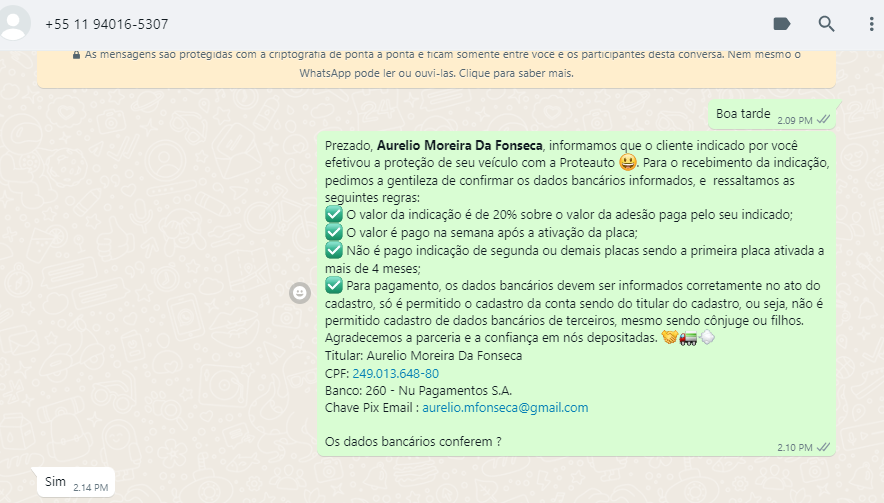884x503 pixels.
Task: Click the search magnifier icon in header
Action: [x=826, y=24]
